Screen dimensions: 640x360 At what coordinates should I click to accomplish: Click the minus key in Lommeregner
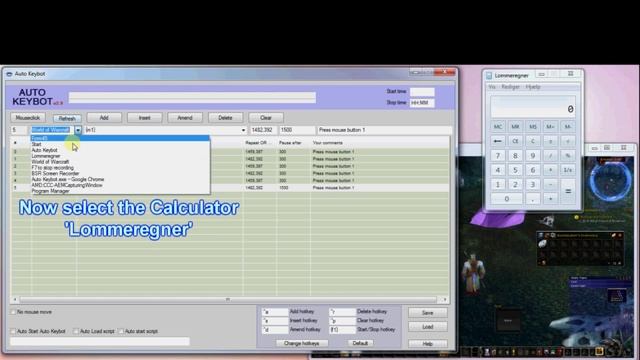(550, 184)
